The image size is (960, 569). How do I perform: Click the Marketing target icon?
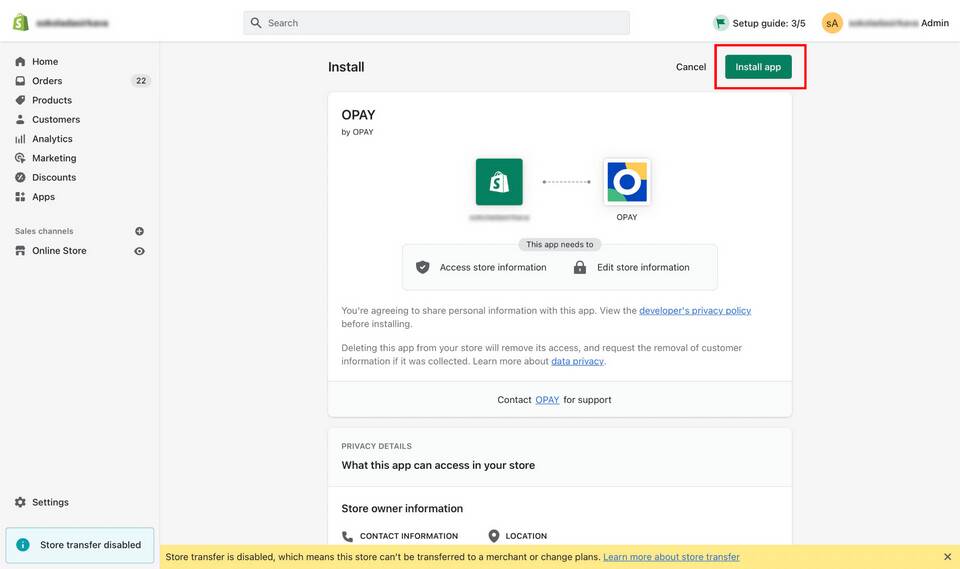click(x=20, y=158)
